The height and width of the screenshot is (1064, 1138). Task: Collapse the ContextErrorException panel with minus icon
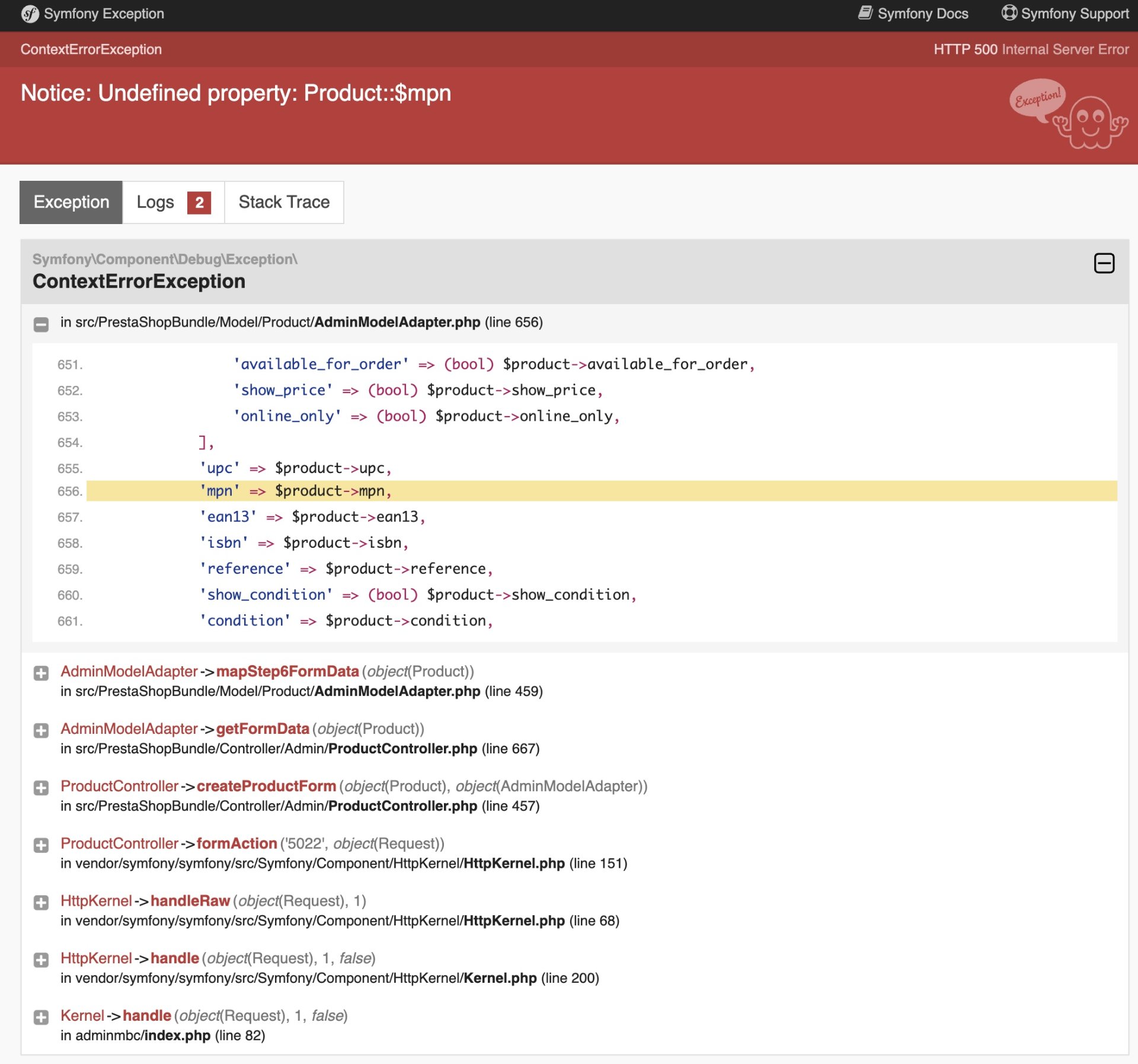pos(1104,263)
